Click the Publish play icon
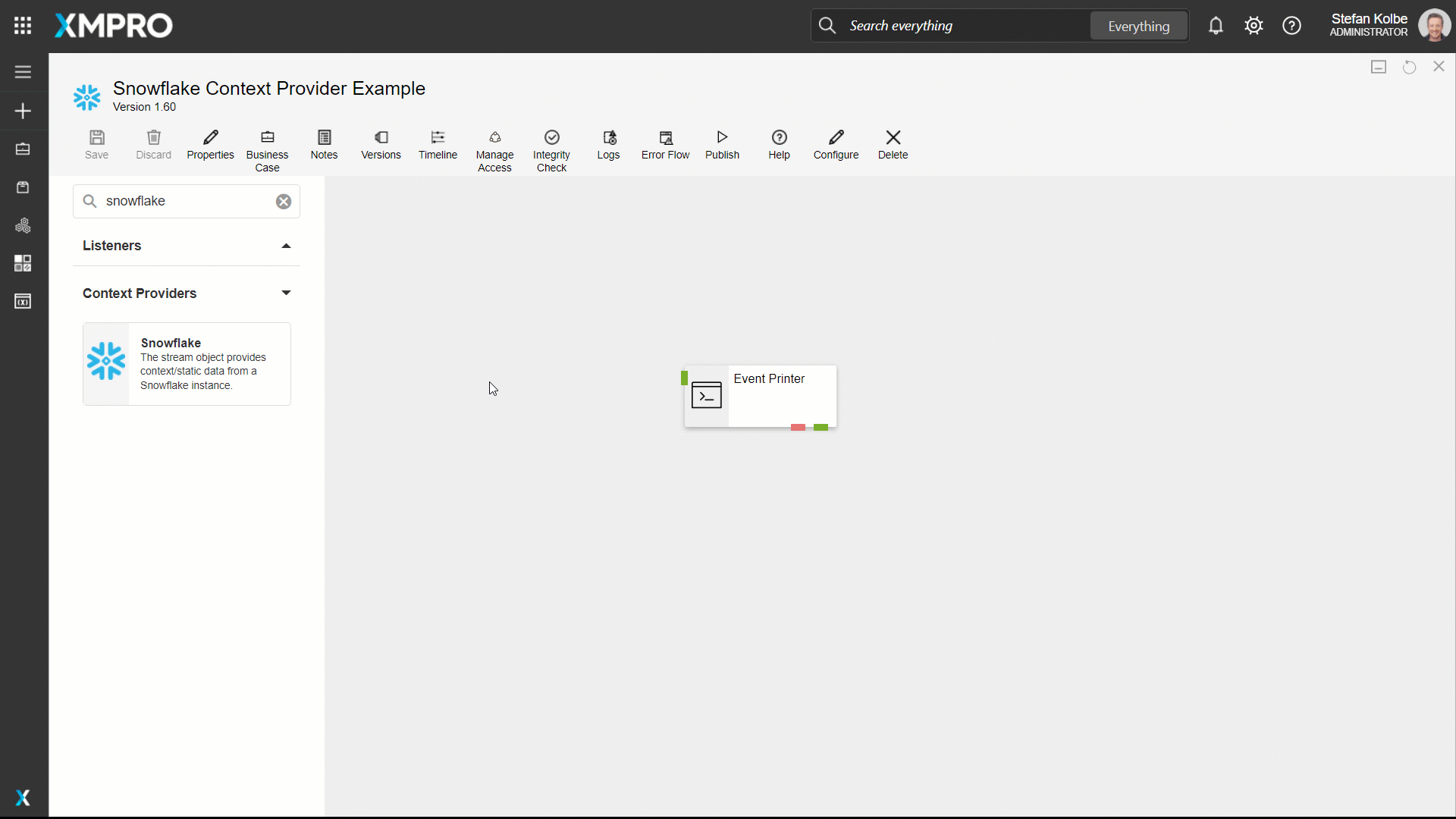Screen dimensions: 1456x819 [x=722, y=137]
